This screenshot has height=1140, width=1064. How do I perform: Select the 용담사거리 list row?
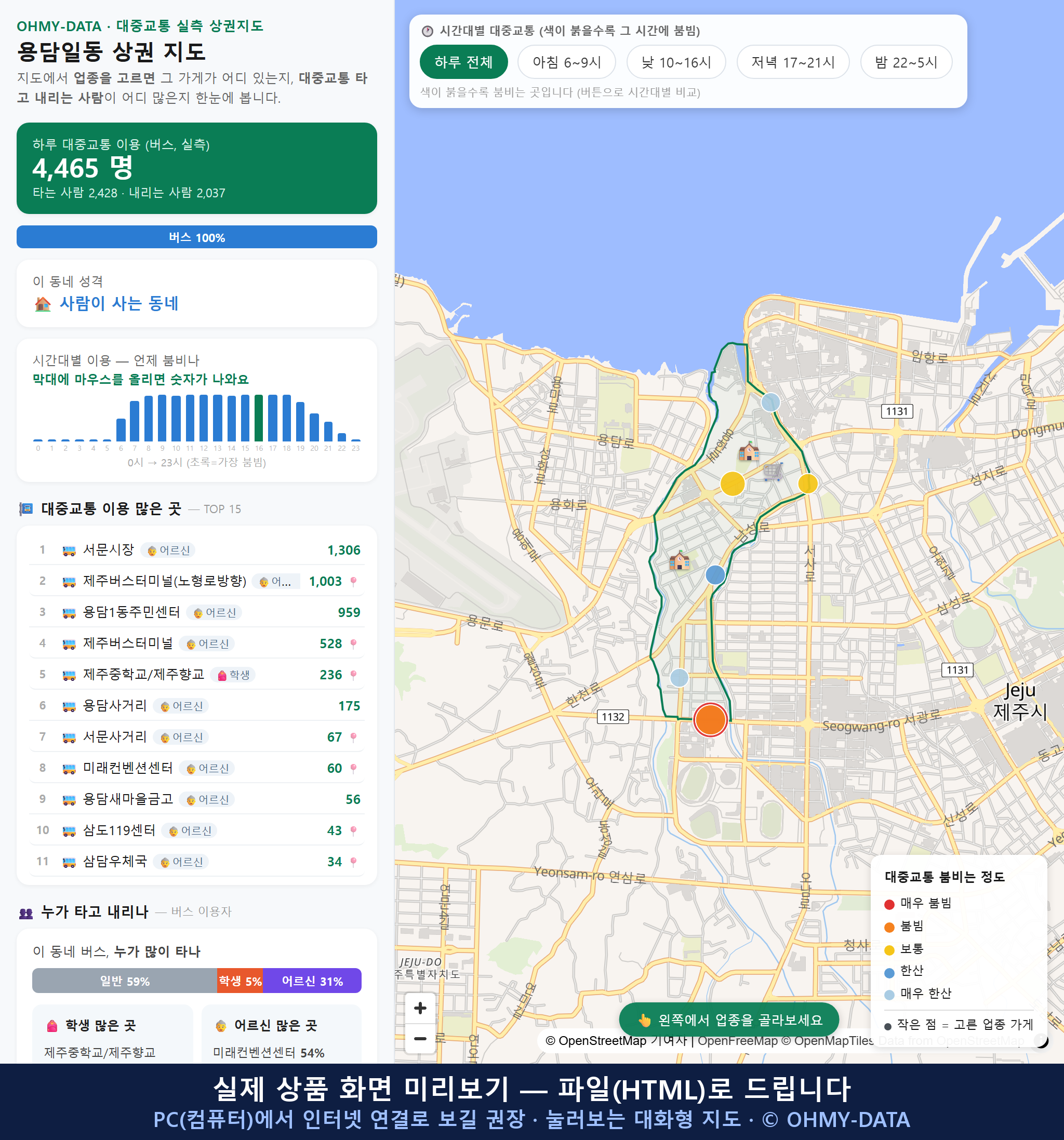coord(197,706)
